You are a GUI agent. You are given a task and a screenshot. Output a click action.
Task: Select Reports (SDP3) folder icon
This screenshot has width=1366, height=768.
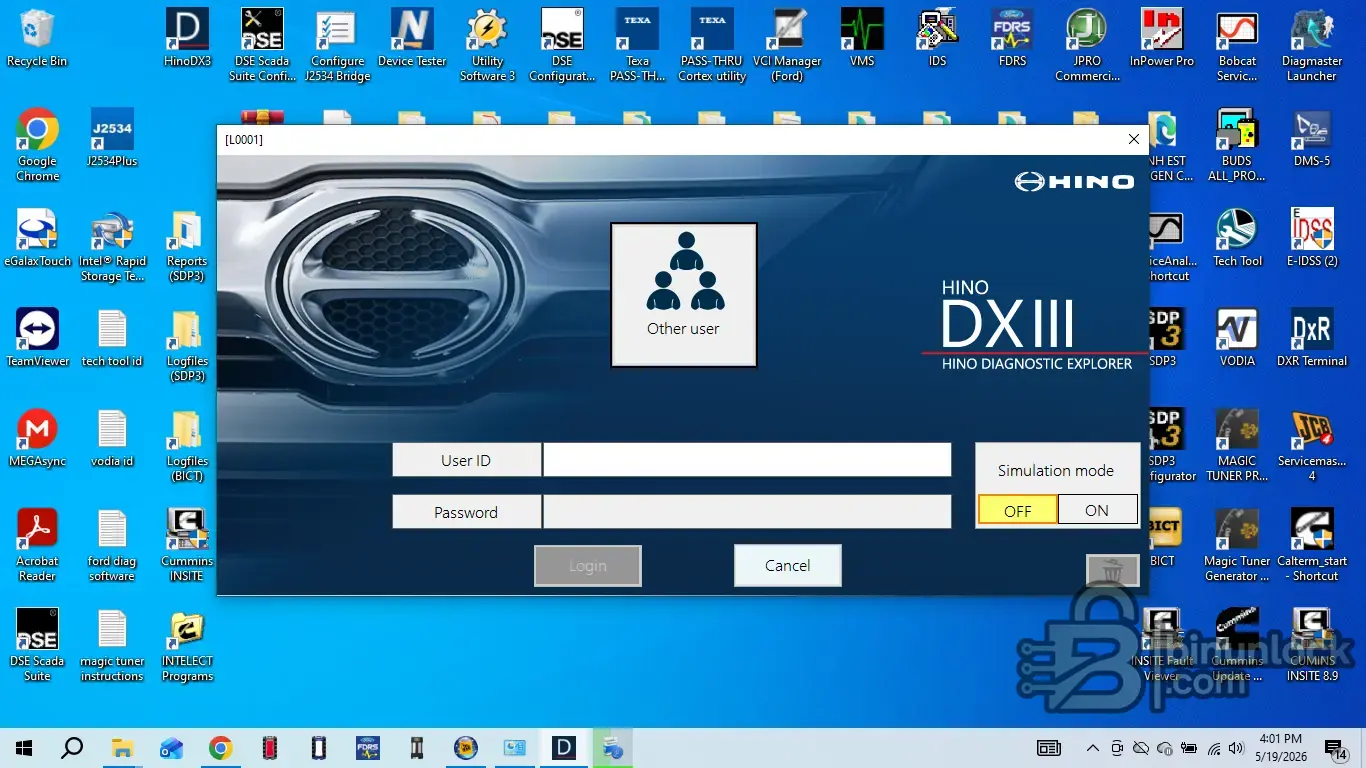(187, 245)
